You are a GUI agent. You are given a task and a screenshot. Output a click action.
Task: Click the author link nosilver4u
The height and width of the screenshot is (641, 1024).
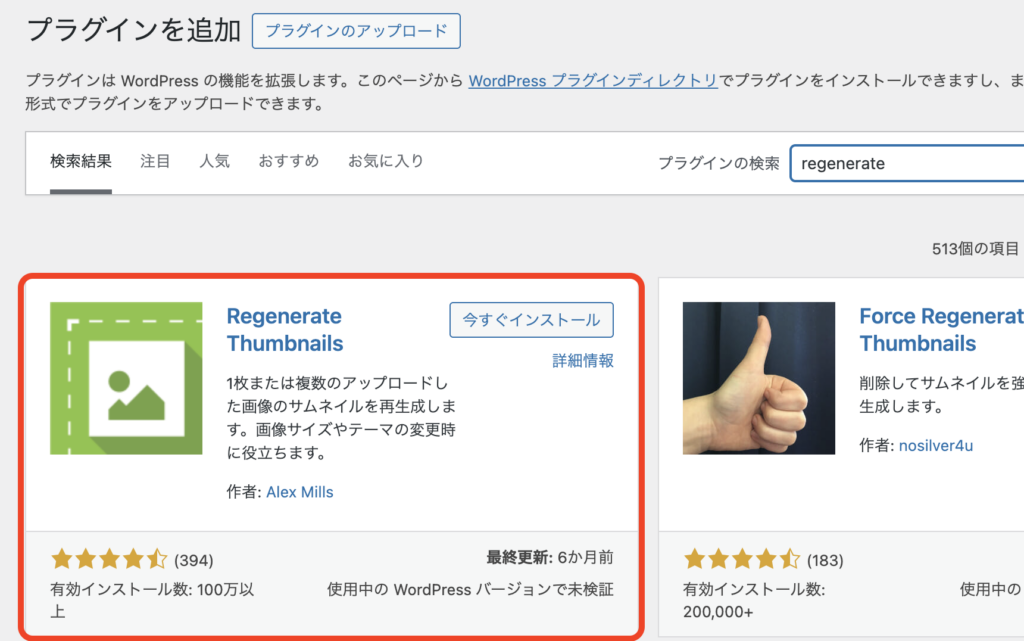coord(935,445)
